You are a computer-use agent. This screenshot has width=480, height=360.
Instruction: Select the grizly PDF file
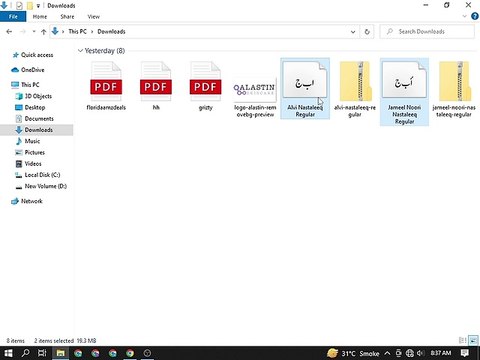[205, 86]
